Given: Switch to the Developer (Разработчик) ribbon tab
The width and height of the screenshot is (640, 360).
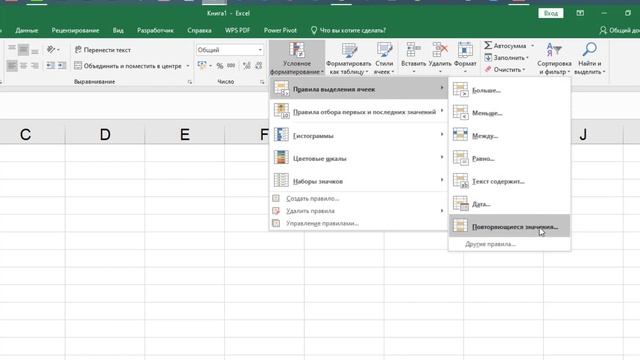Looking at the screenshot, I should click(155, 30).
